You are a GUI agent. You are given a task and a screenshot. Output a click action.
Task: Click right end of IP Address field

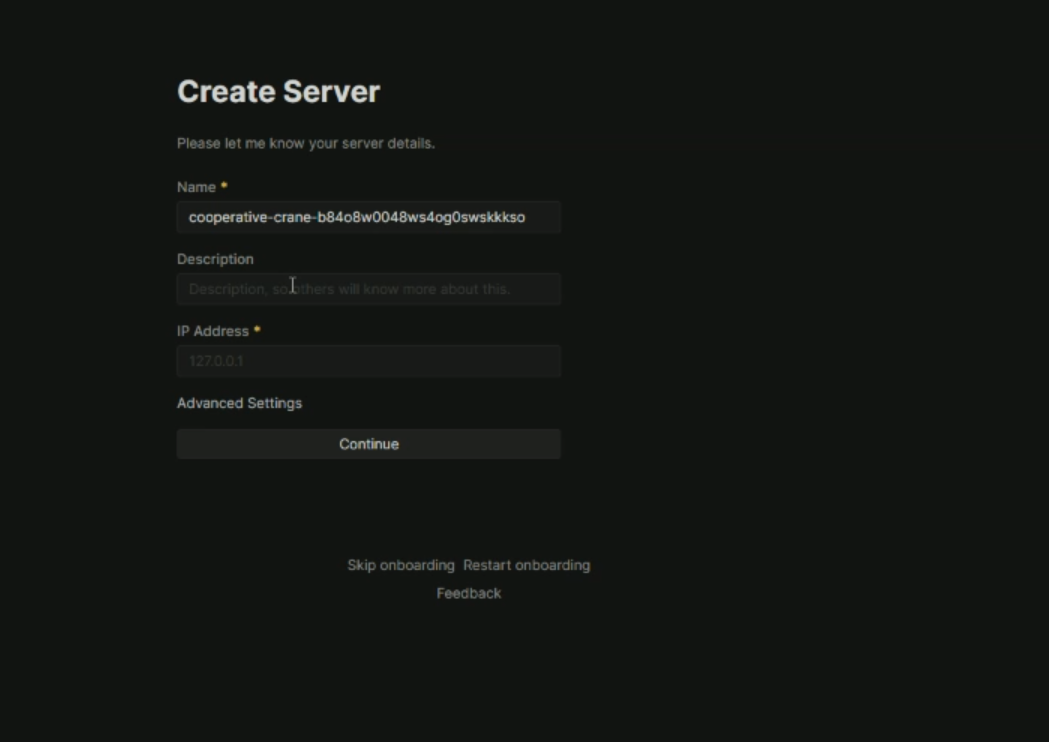coord(540,361)
